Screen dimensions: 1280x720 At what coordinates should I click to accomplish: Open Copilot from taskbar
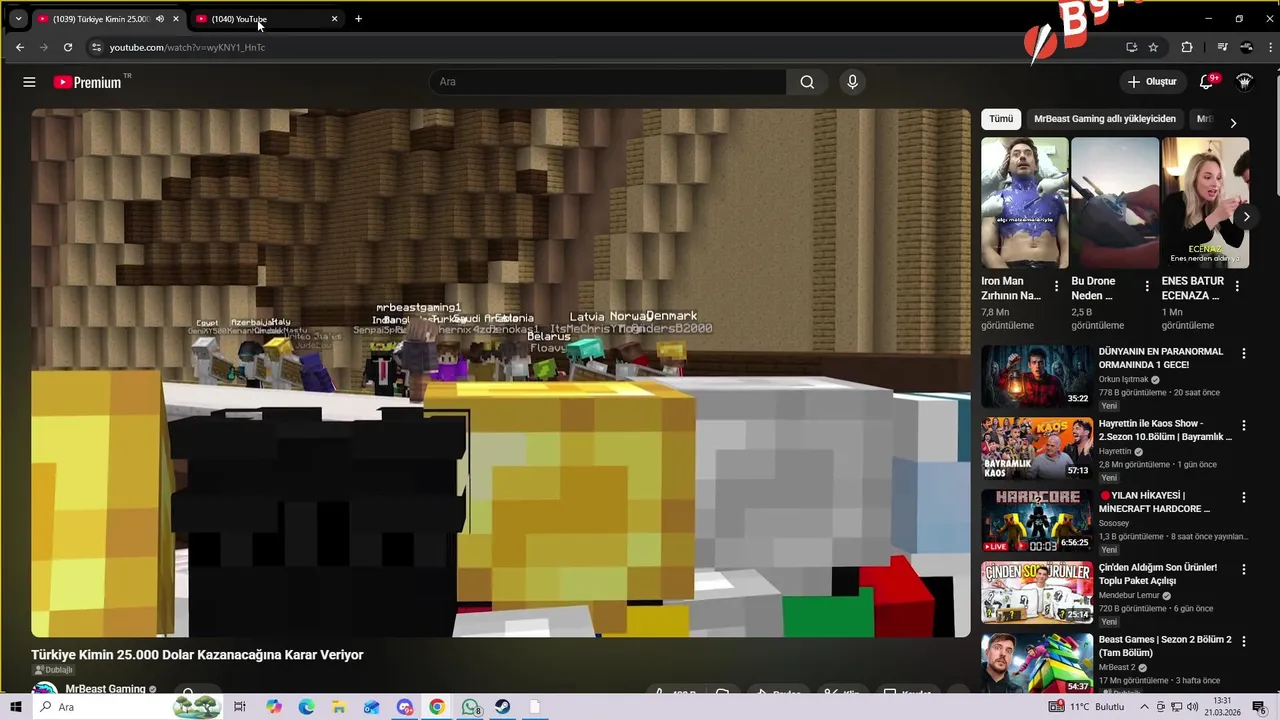point(274,707)
